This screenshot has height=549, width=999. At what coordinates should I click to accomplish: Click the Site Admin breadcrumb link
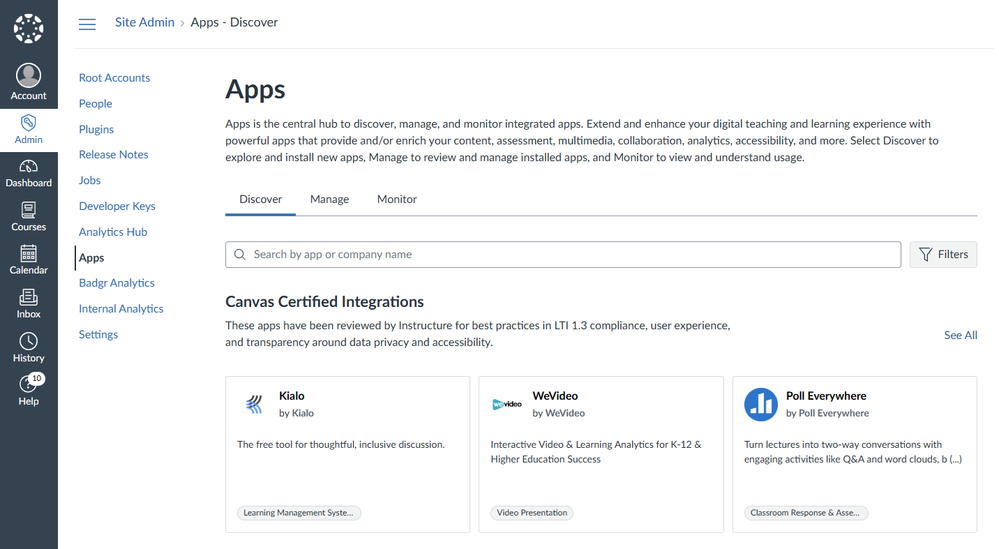click(144, 22)
